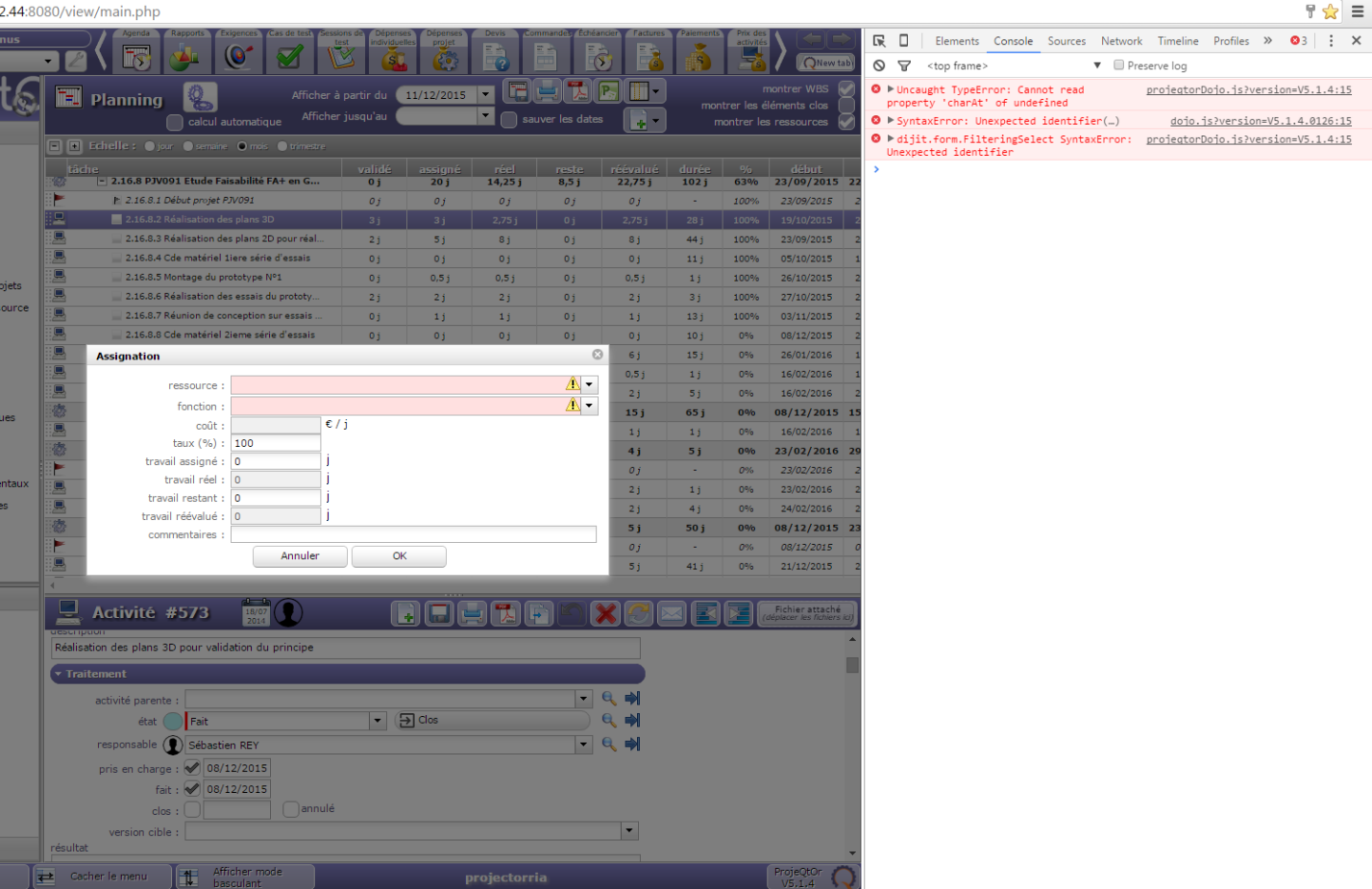Go to the activité parente item arrow
Viewport: 1372px width, 889px height.
click(632, 699)
